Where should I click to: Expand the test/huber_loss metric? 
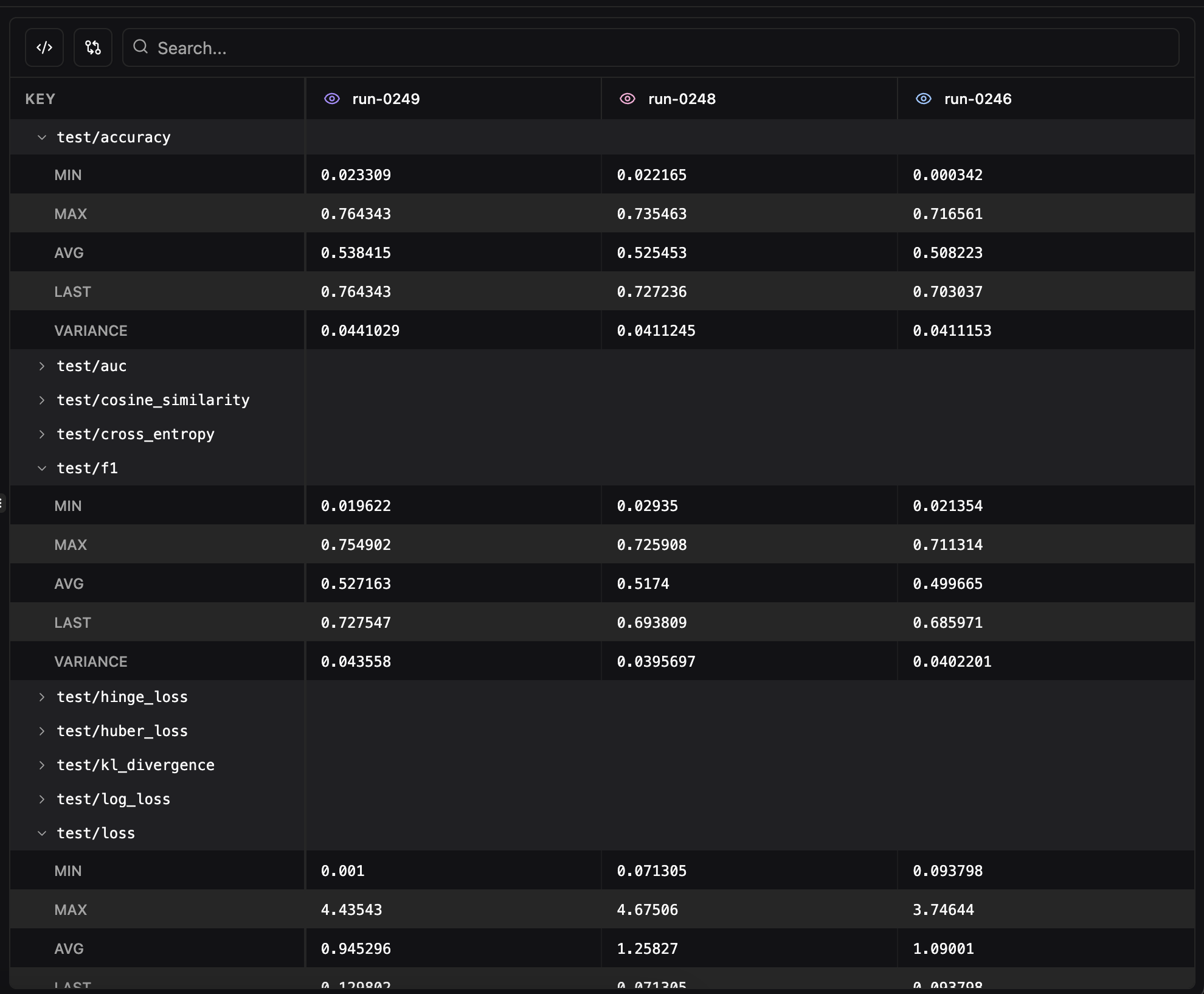coord(42,731)
